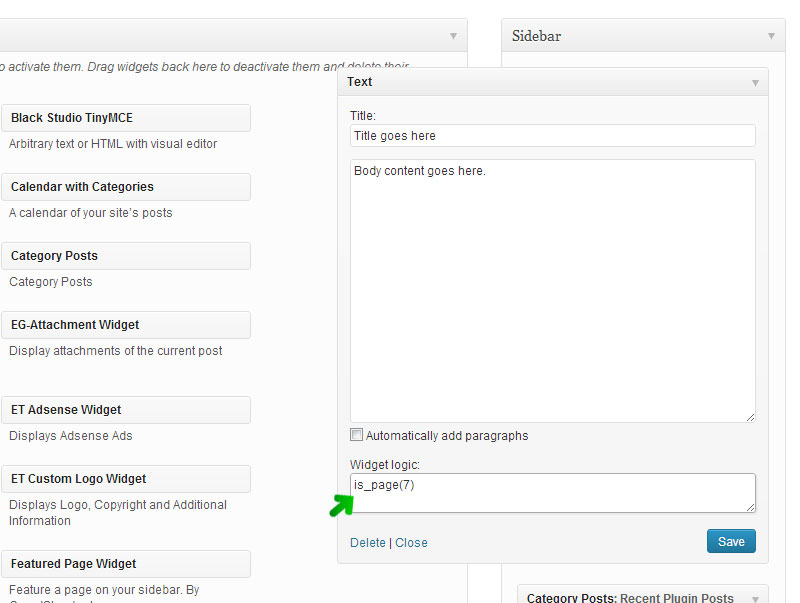
Task: Select the Category Posts available widget
Action: coord(125,256)
